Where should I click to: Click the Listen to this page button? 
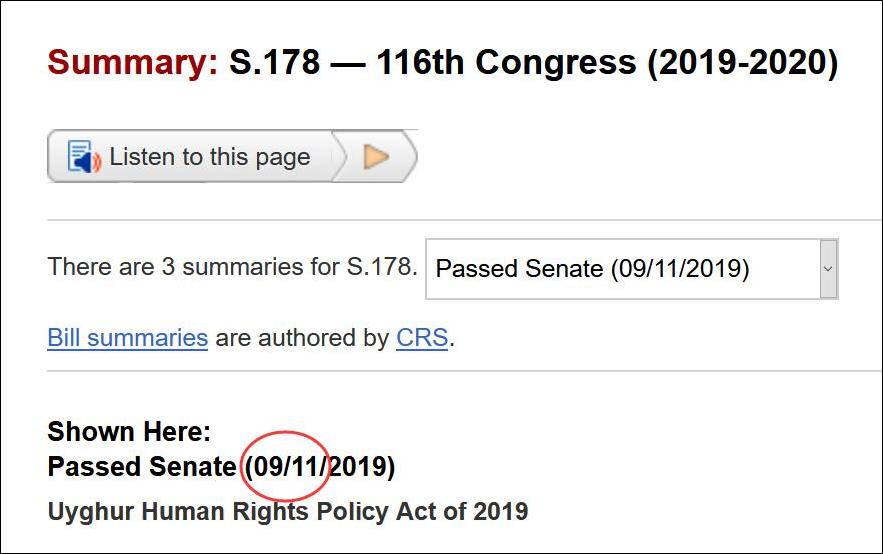[x=190, y=157]
